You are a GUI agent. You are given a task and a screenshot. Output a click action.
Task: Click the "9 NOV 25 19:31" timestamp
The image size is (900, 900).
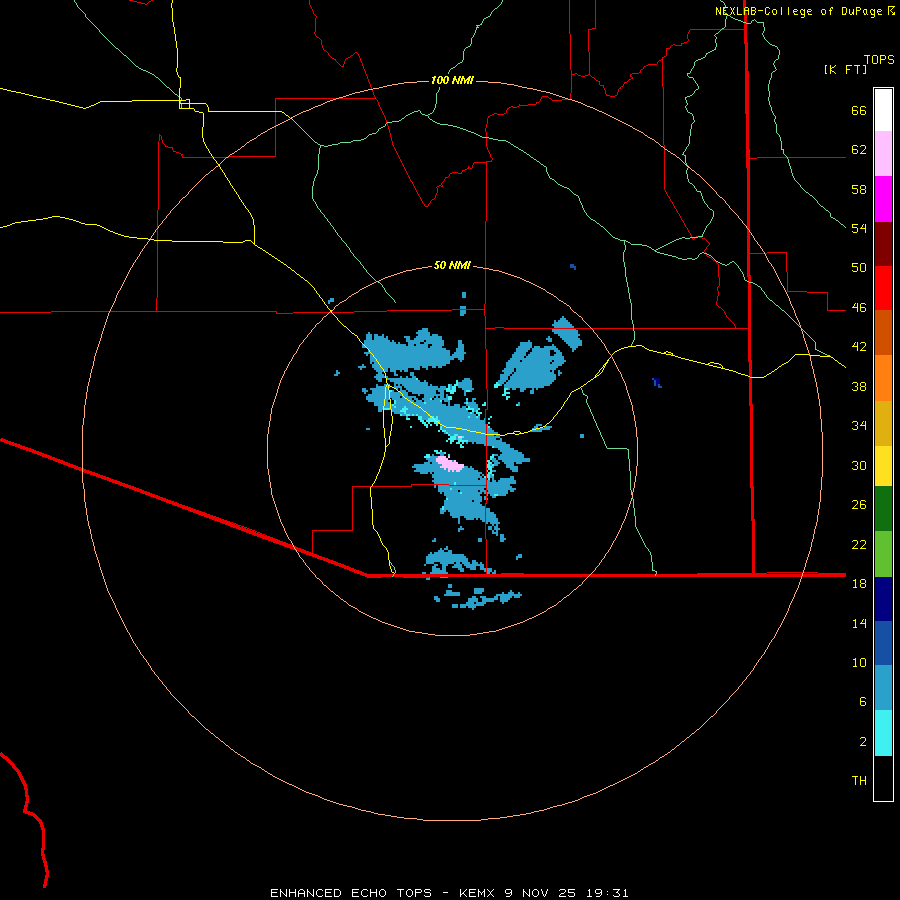tap(567, 893)
